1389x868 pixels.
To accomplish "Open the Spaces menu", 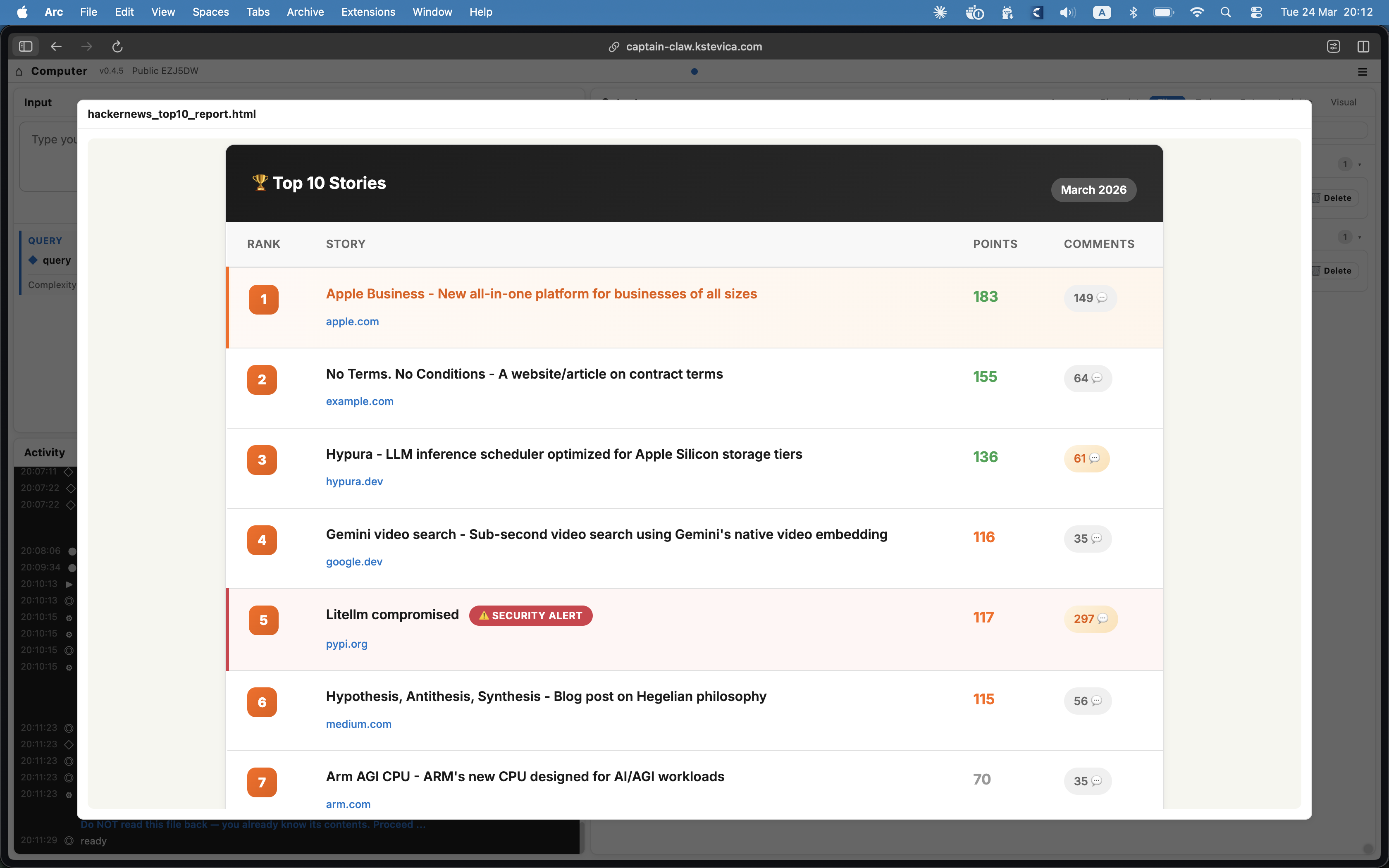I will click(211, 12).
